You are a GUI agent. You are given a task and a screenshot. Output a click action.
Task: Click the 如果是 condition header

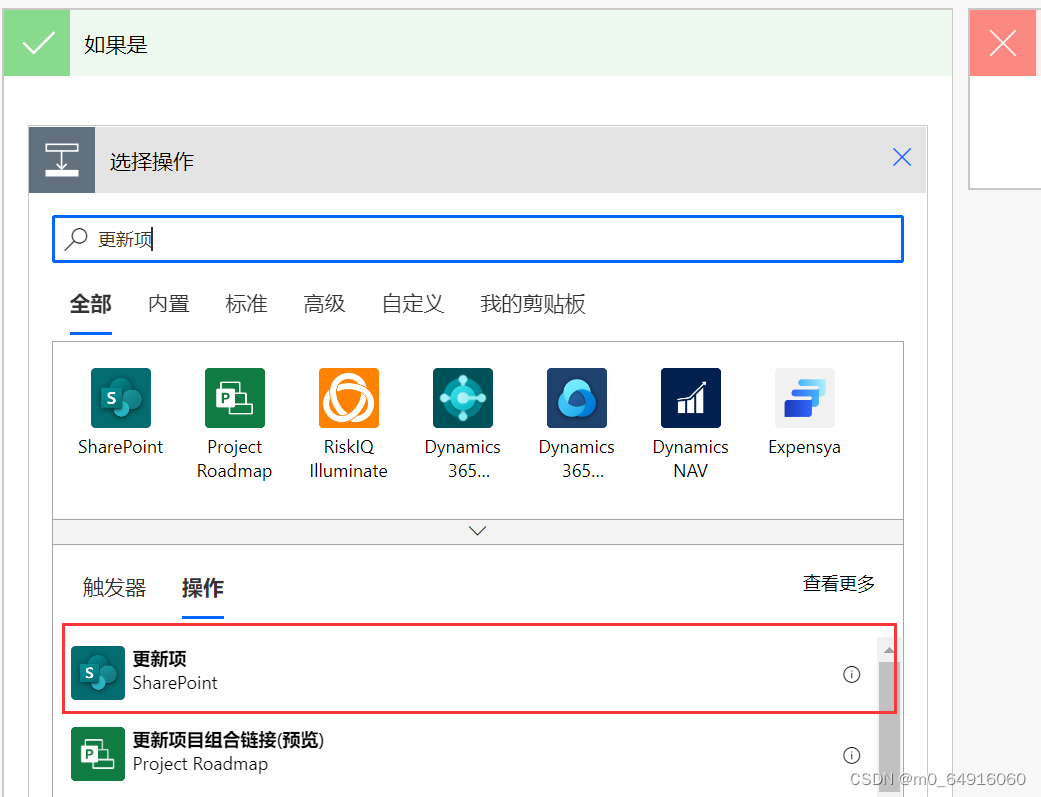pos(478,43)
